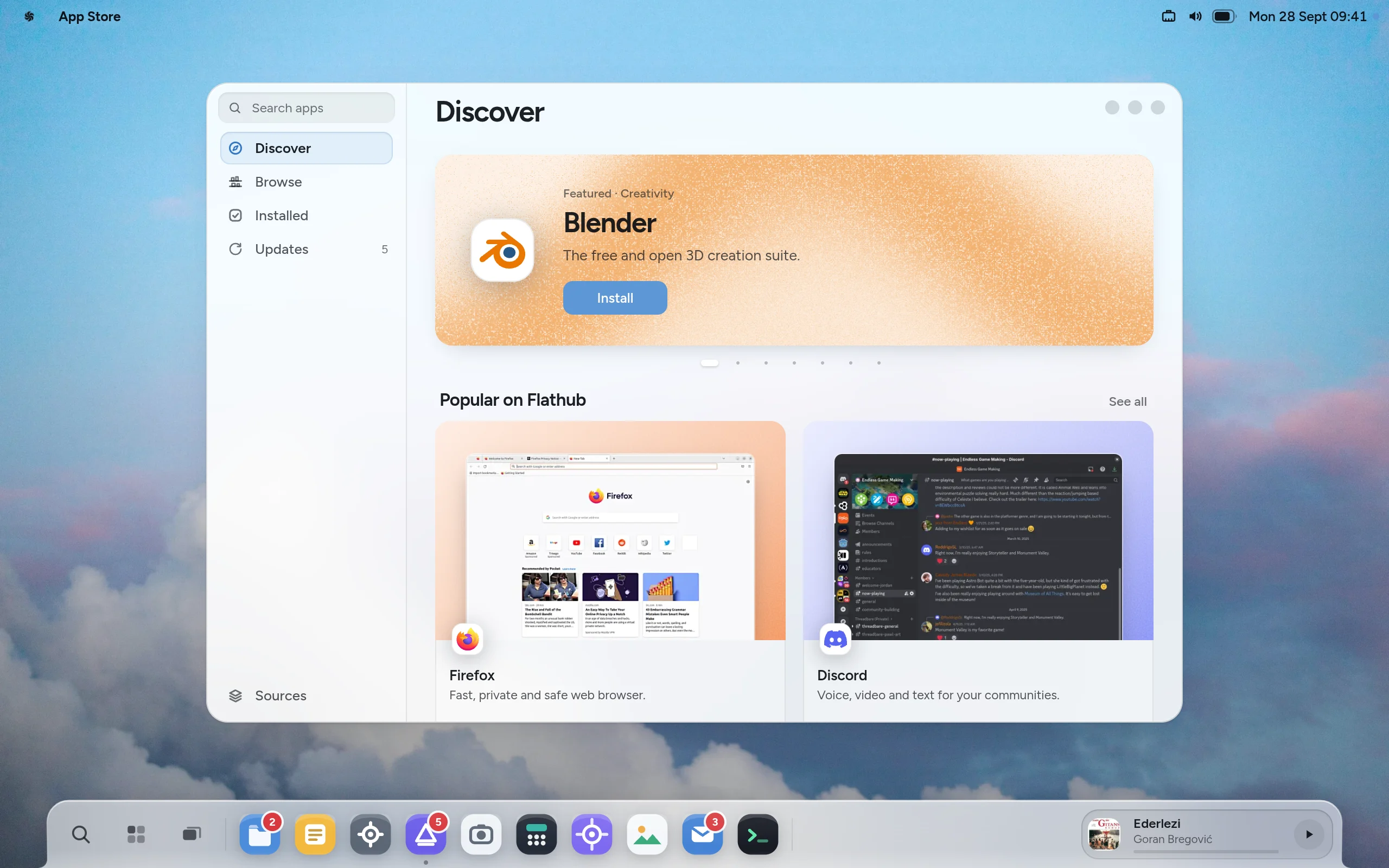
Task: Open the Mail app with 3 badge
Action: pyautogui.click(x=703, y=834)
